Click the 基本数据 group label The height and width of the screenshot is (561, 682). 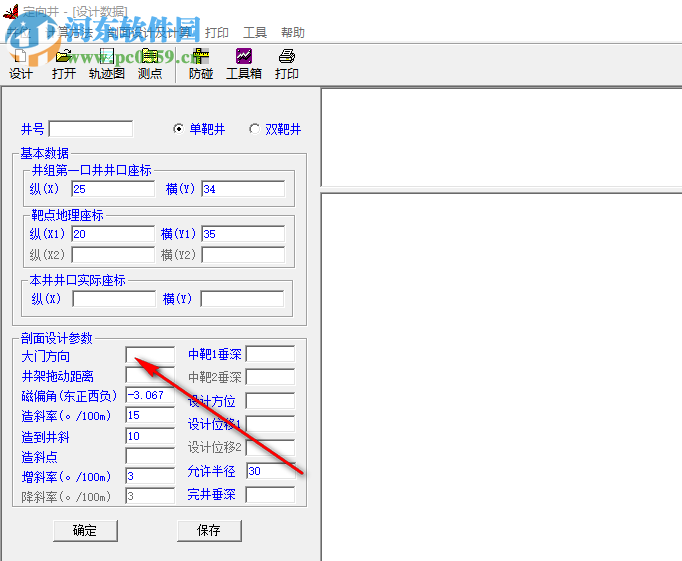coord(44,153)
